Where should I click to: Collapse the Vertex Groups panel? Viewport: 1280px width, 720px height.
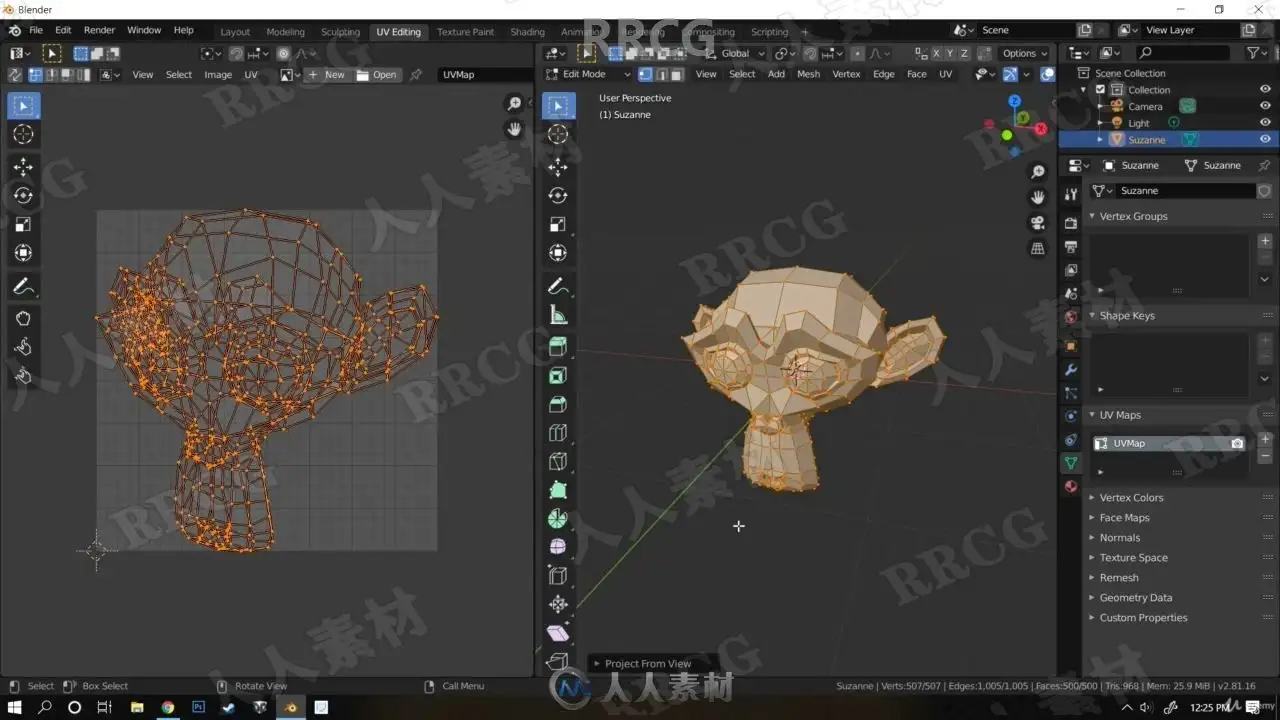[x=1092, y=216]
